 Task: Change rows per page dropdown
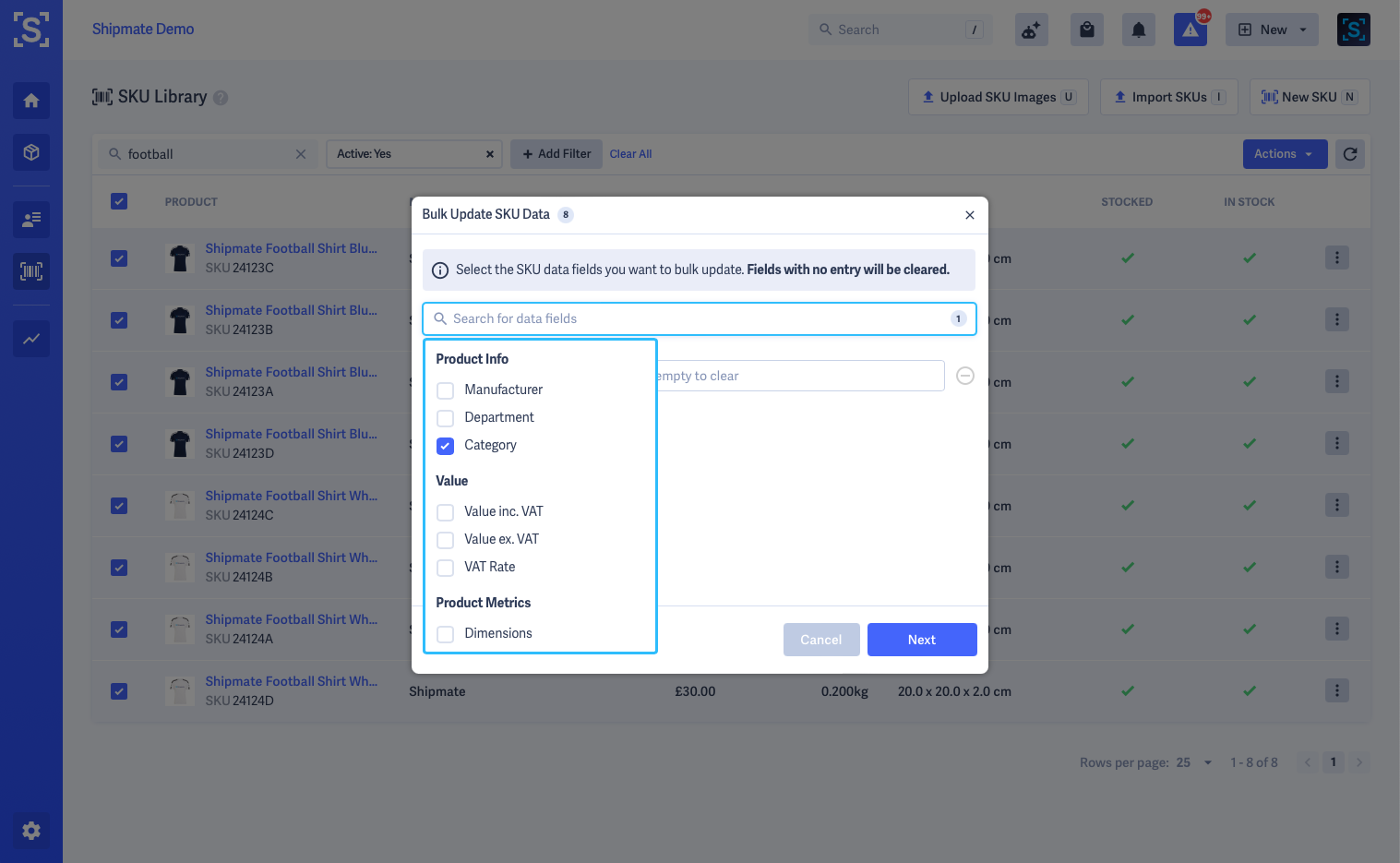click(1194, 762)
